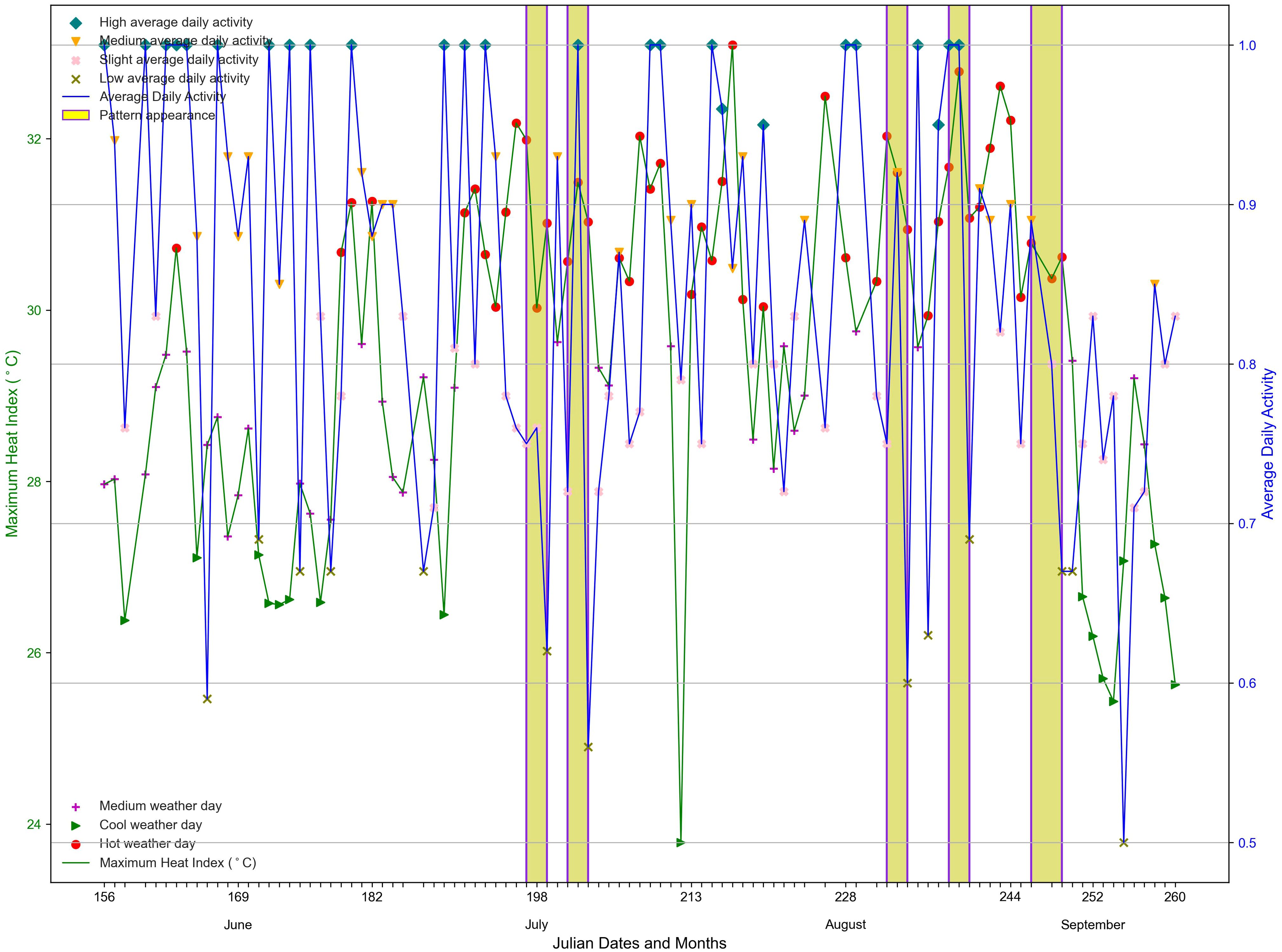Click the right y-axis tick label 0.7
Viewport: 1282px width, 952px height.
(x=1247, y=524)
